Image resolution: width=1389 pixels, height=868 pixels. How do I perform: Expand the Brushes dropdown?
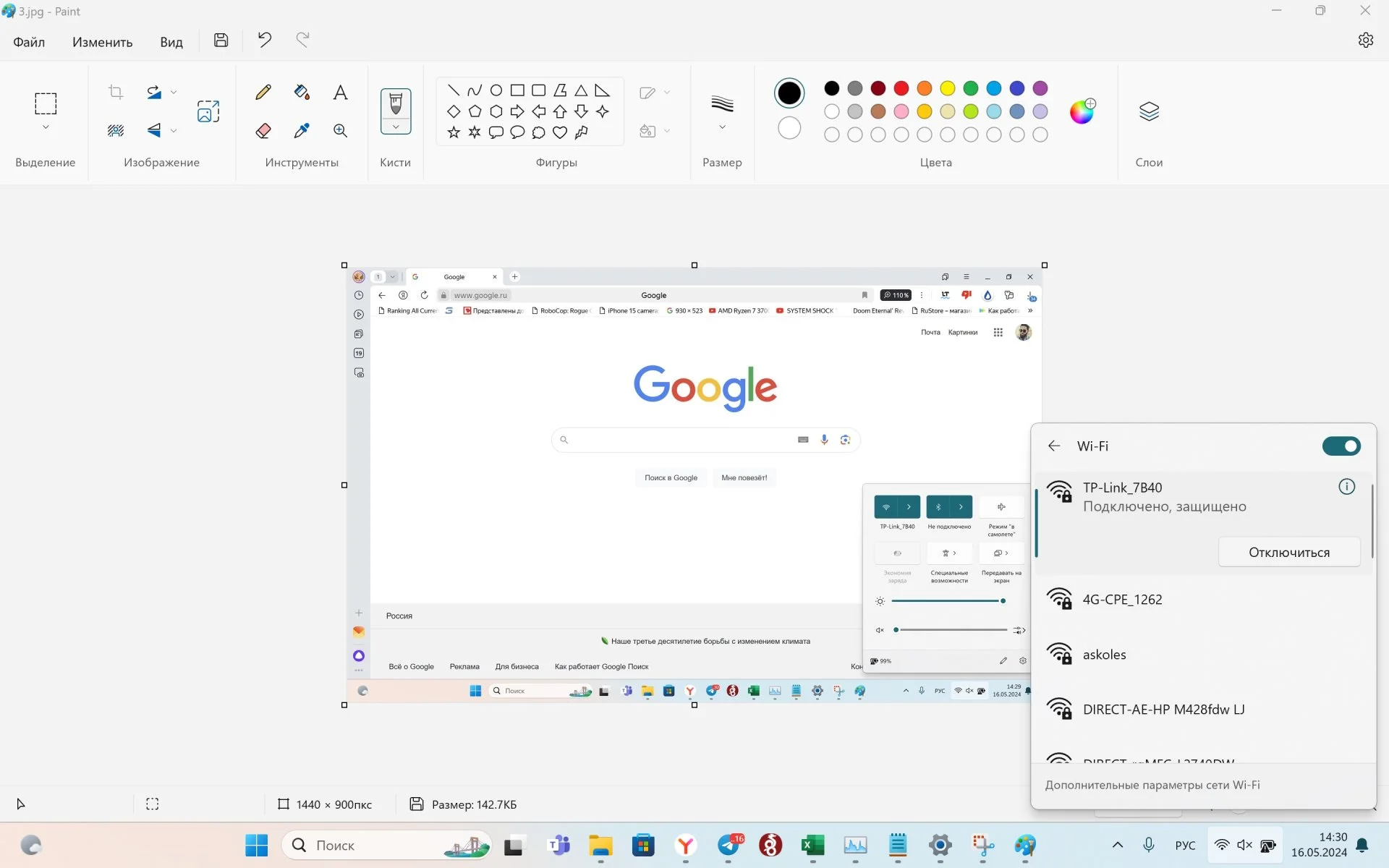coord(396,127)
